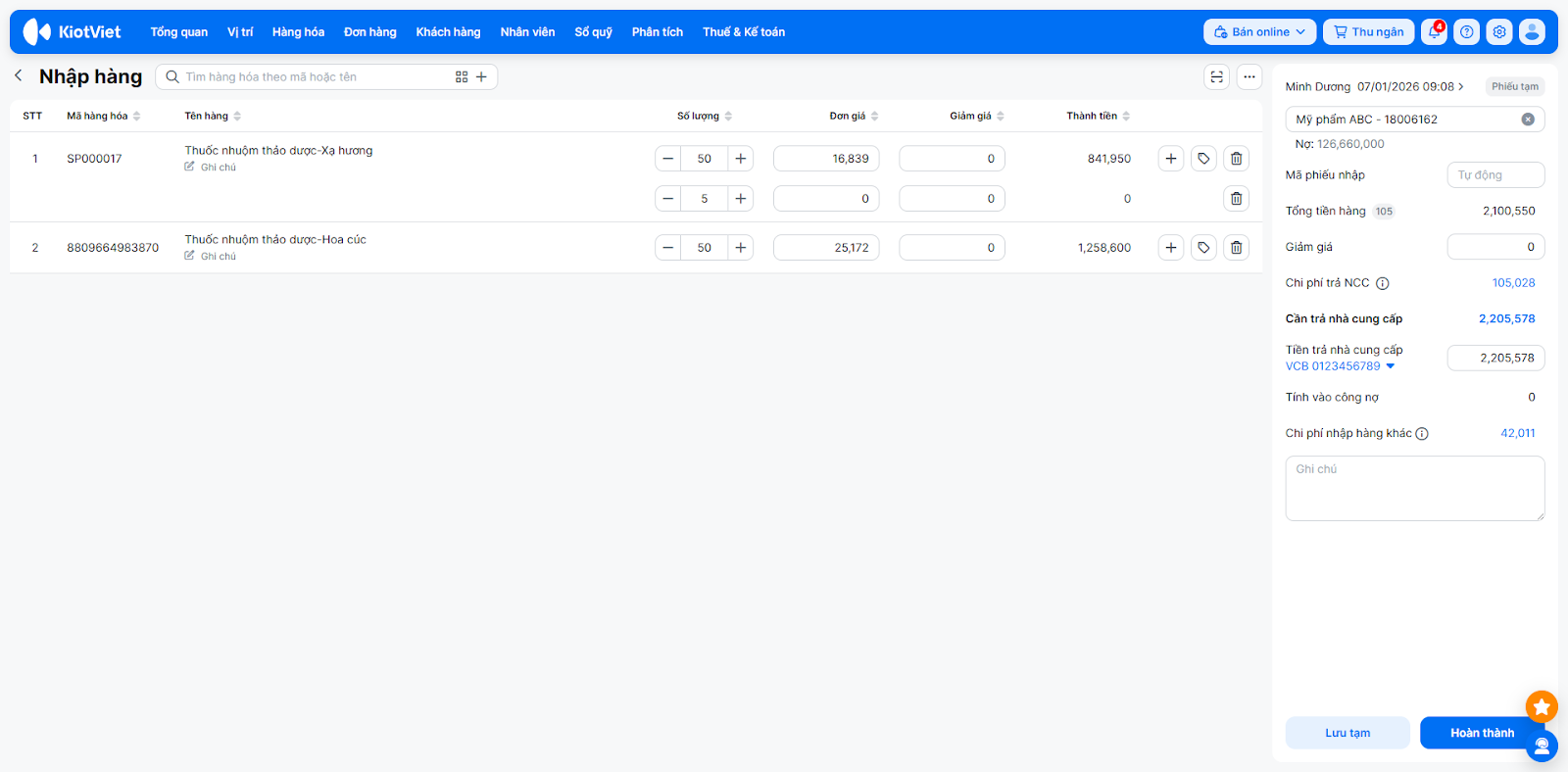
Task: Add a line for Thuốc nhuộm thảo dược-Xạ hương
Action: (x=1171, y=159)
